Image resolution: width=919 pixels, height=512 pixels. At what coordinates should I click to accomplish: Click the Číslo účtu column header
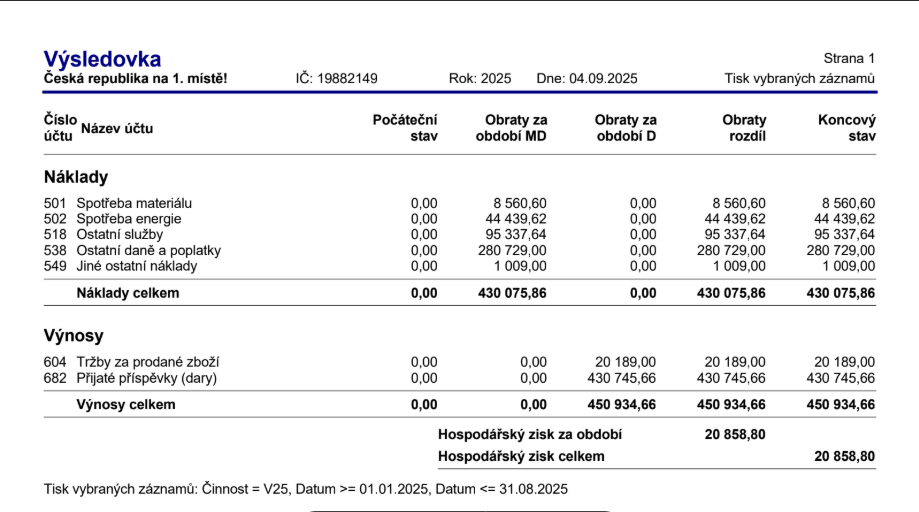(59, 127)
